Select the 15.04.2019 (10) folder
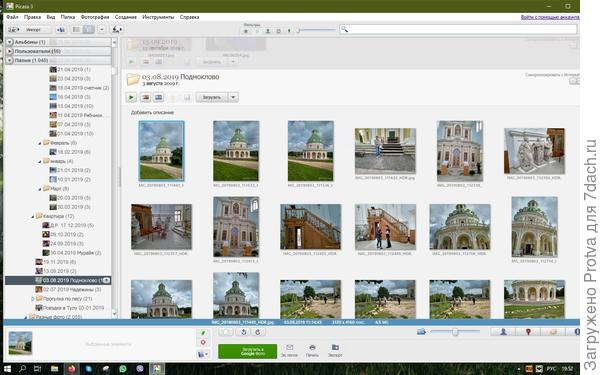 click(x=72, y=106)
